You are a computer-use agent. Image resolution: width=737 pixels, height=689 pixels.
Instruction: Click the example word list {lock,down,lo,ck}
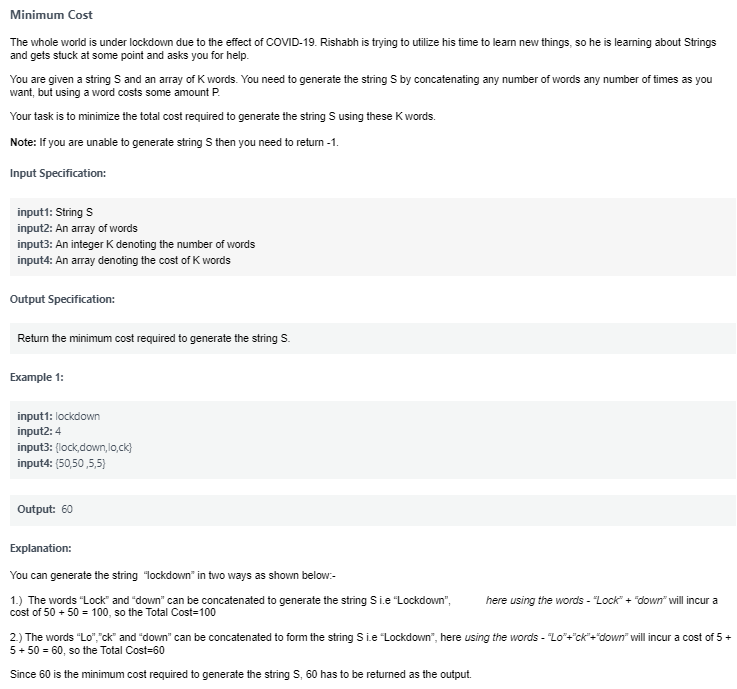click(94, 447)
